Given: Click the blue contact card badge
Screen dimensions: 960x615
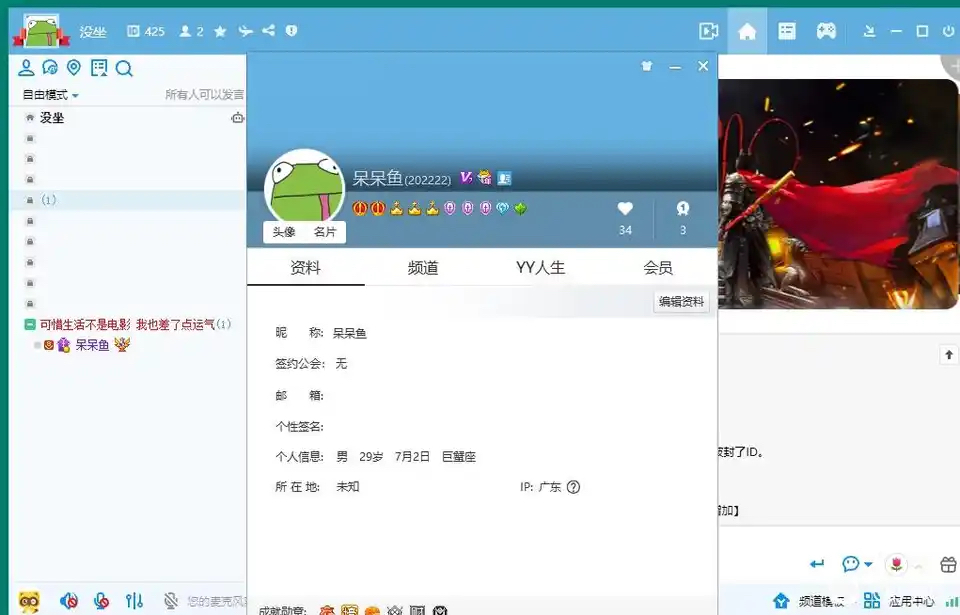Looking at the screenshot, I should coord(504,178).
